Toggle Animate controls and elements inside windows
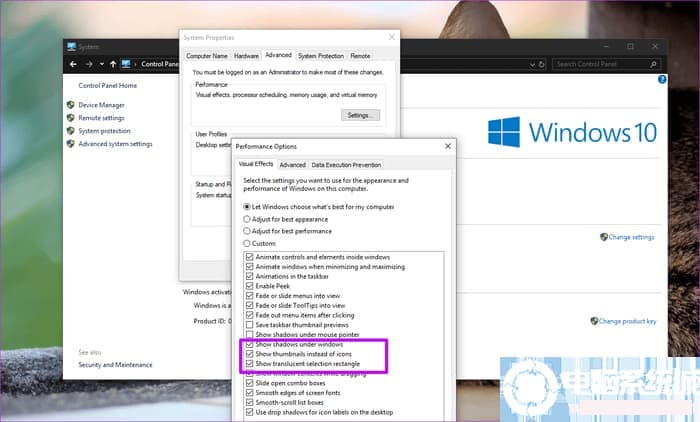This screenshot has width=700, height=422. (250, 257)
